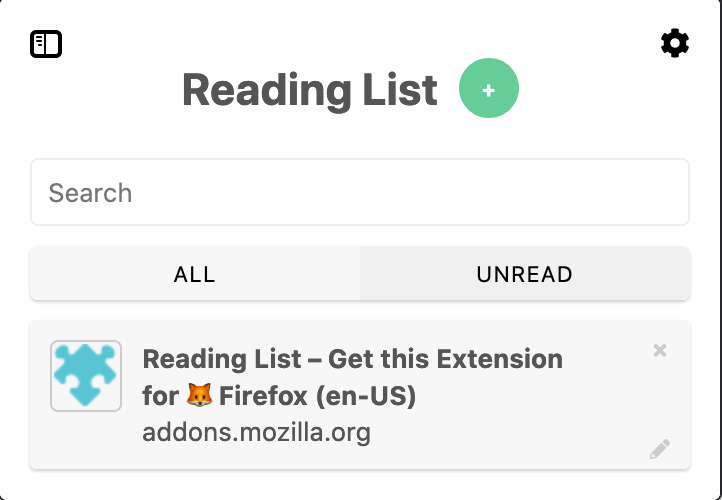Screen dimensions: 722x500
Task: Edit the entry using the pencil icon
Action: click(660, 449)
